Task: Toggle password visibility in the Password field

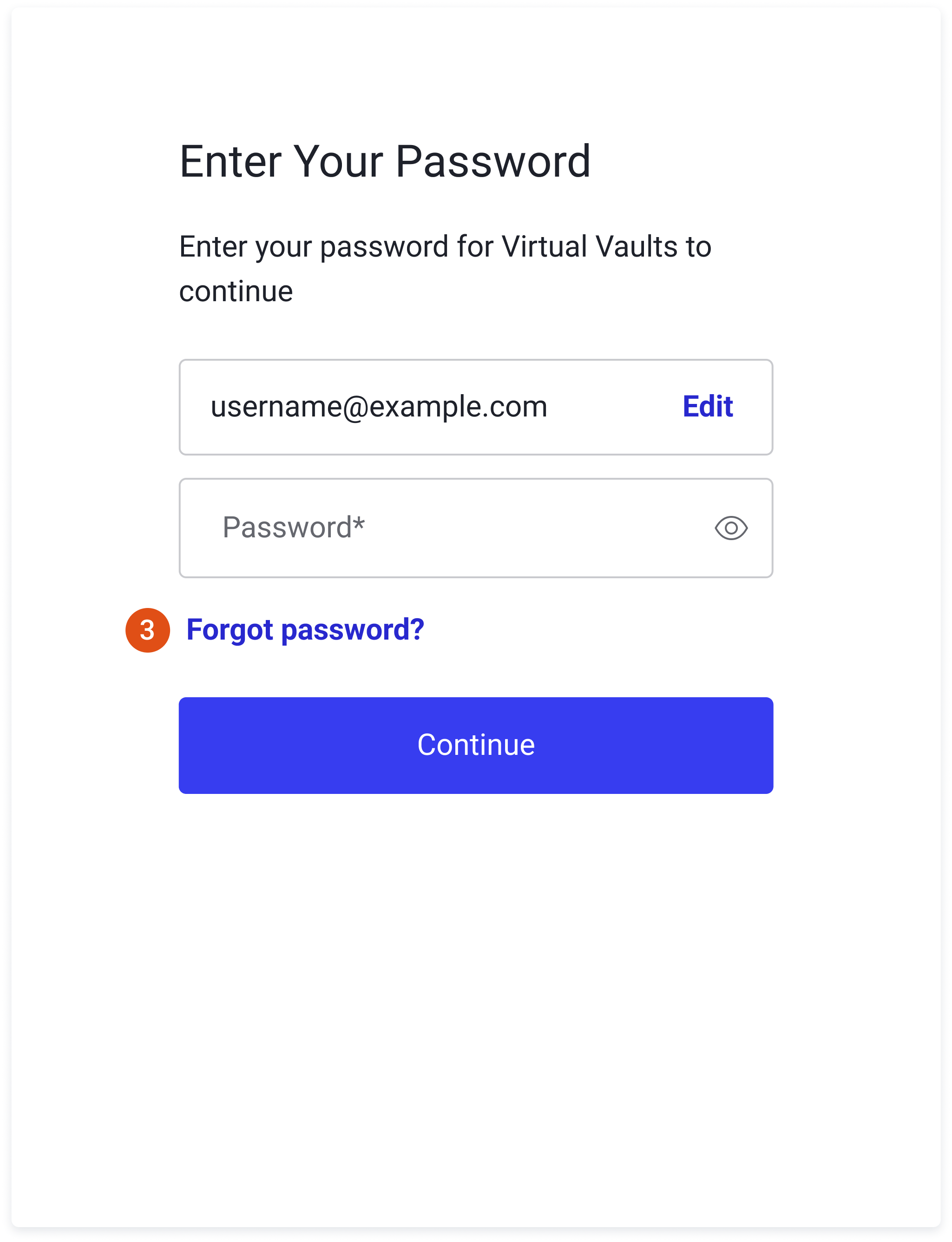Action: point(730,528)
